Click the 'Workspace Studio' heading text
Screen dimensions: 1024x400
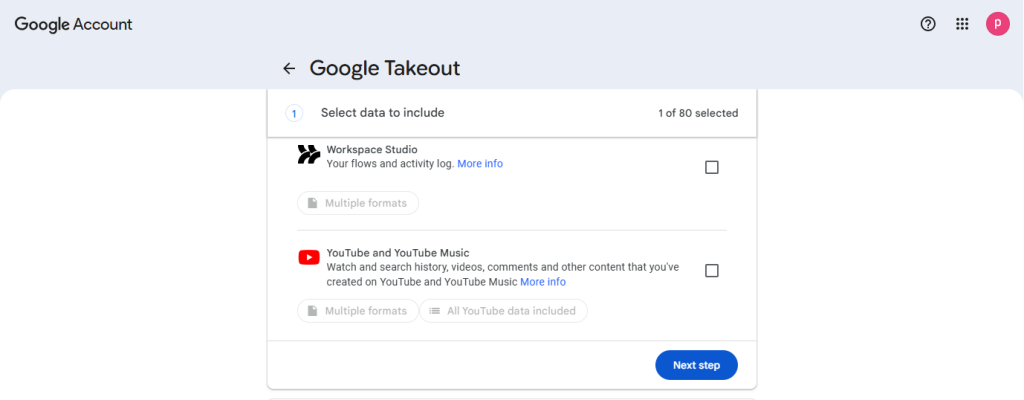pos(372,150)
